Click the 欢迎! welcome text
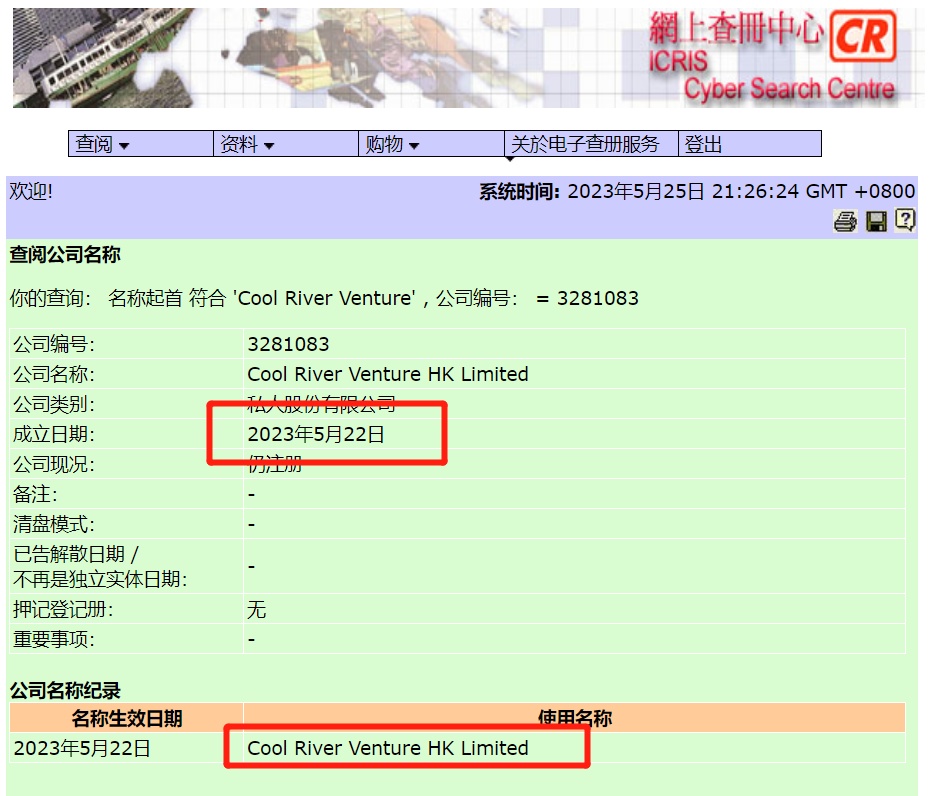Image resolution: width=939 pixels, height=796 pixels. [x=31, y=192]
